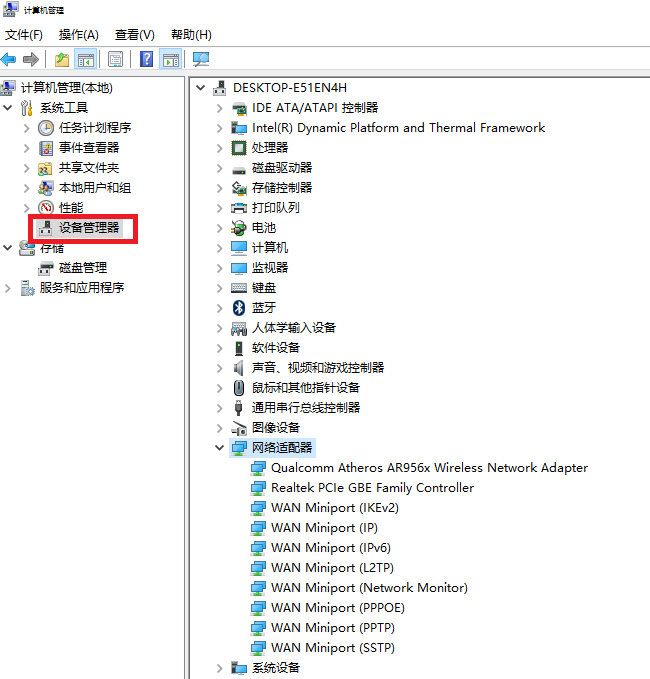Collapse the 系统工具 tree node
The image size is (650, 679).
(x=8, y=107)
